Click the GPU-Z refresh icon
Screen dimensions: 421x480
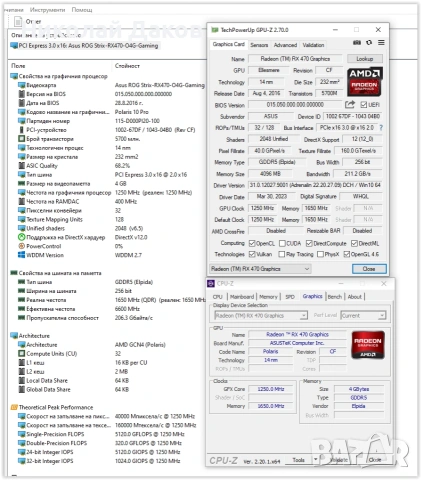click(x=369, y=43)
